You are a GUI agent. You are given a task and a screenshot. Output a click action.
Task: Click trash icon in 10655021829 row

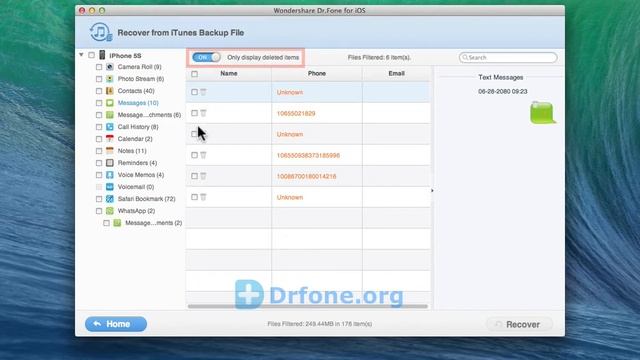pos(203,113)
